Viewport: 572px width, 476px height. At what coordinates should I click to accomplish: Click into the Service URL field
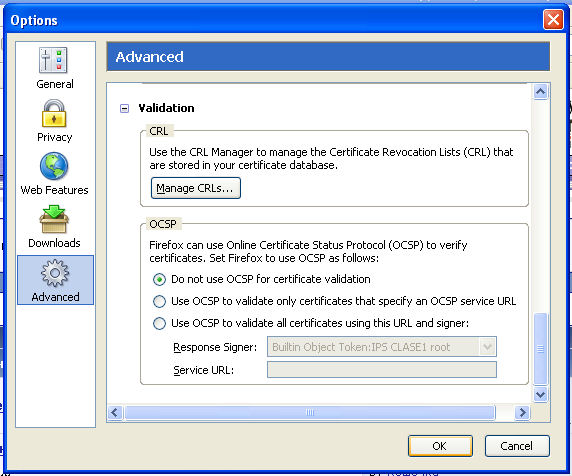pyautogui.click(x=382, y=369)
